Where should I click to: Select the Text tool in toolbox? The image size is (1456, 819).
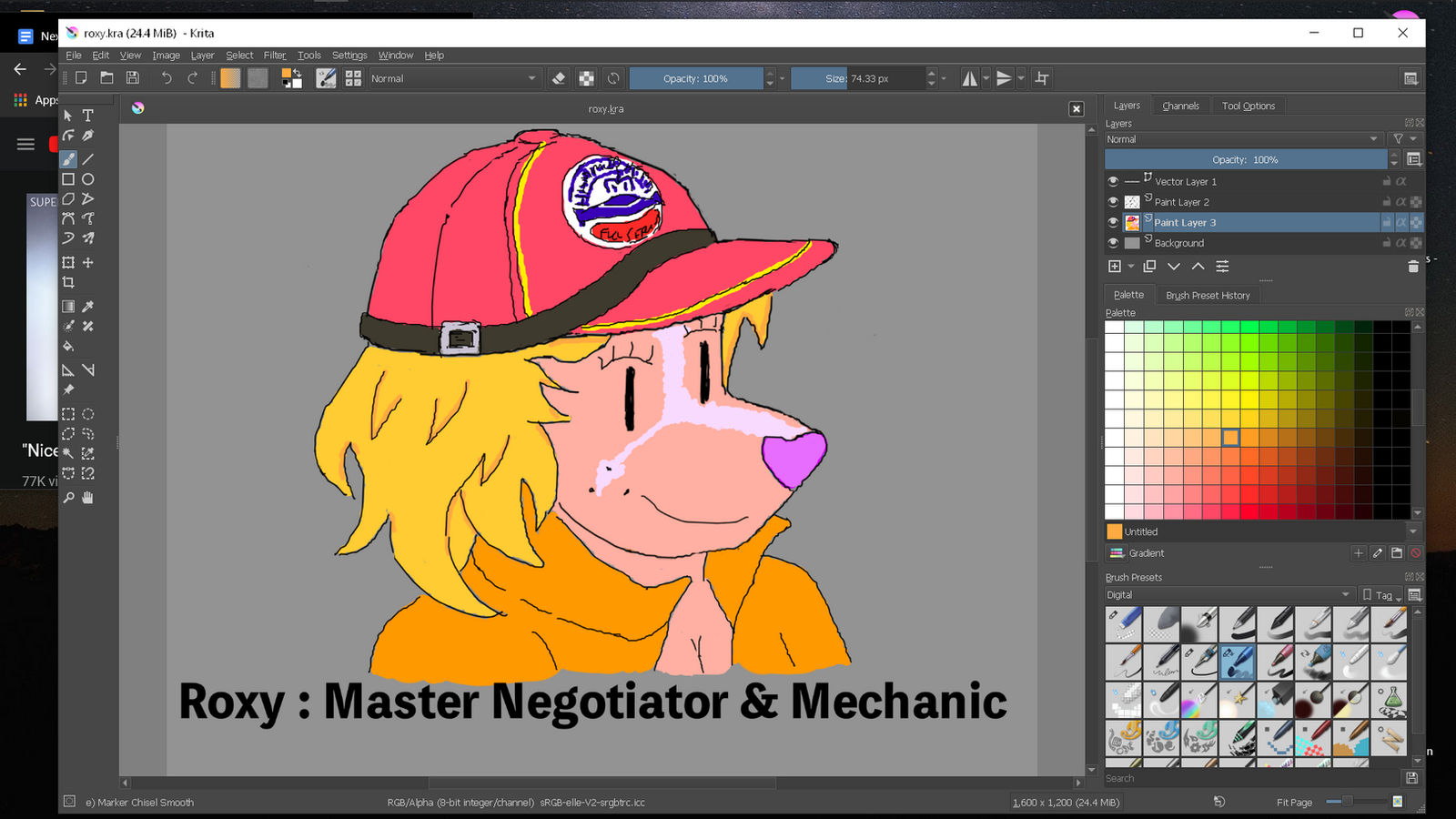click(88, 116)
